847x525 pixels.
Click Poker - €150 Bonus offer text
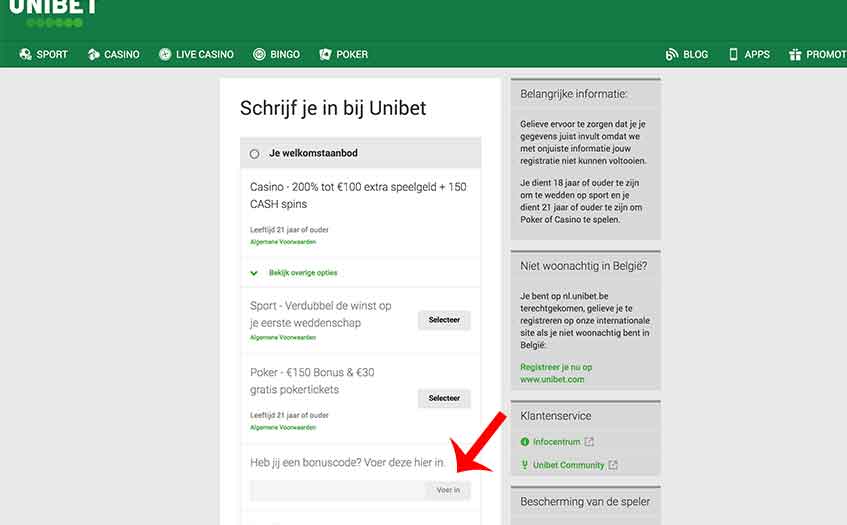click(312, 381)
